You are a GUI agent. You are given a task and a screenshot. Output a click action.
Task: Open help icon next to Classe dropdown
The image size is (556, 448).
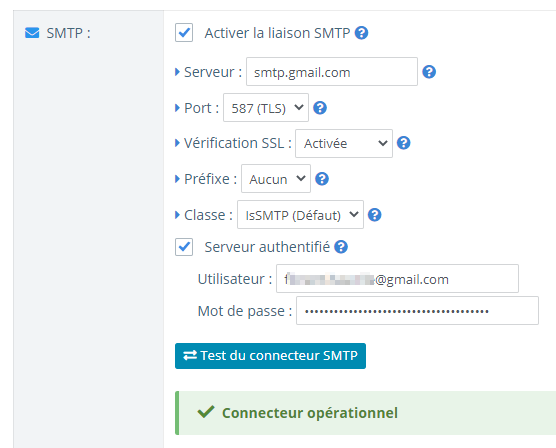(374, 215)
